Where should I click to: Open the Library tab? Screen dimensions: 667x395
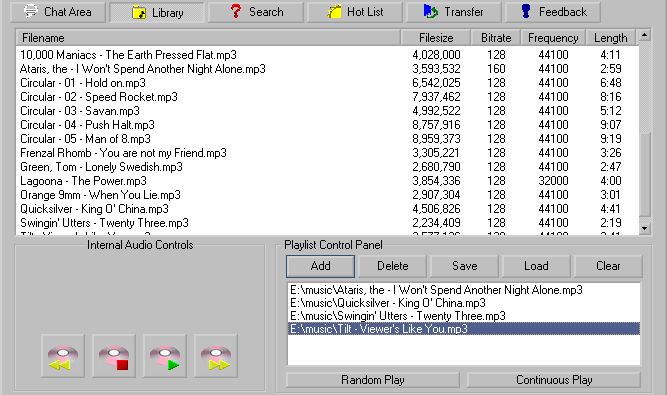pos(157,12)
